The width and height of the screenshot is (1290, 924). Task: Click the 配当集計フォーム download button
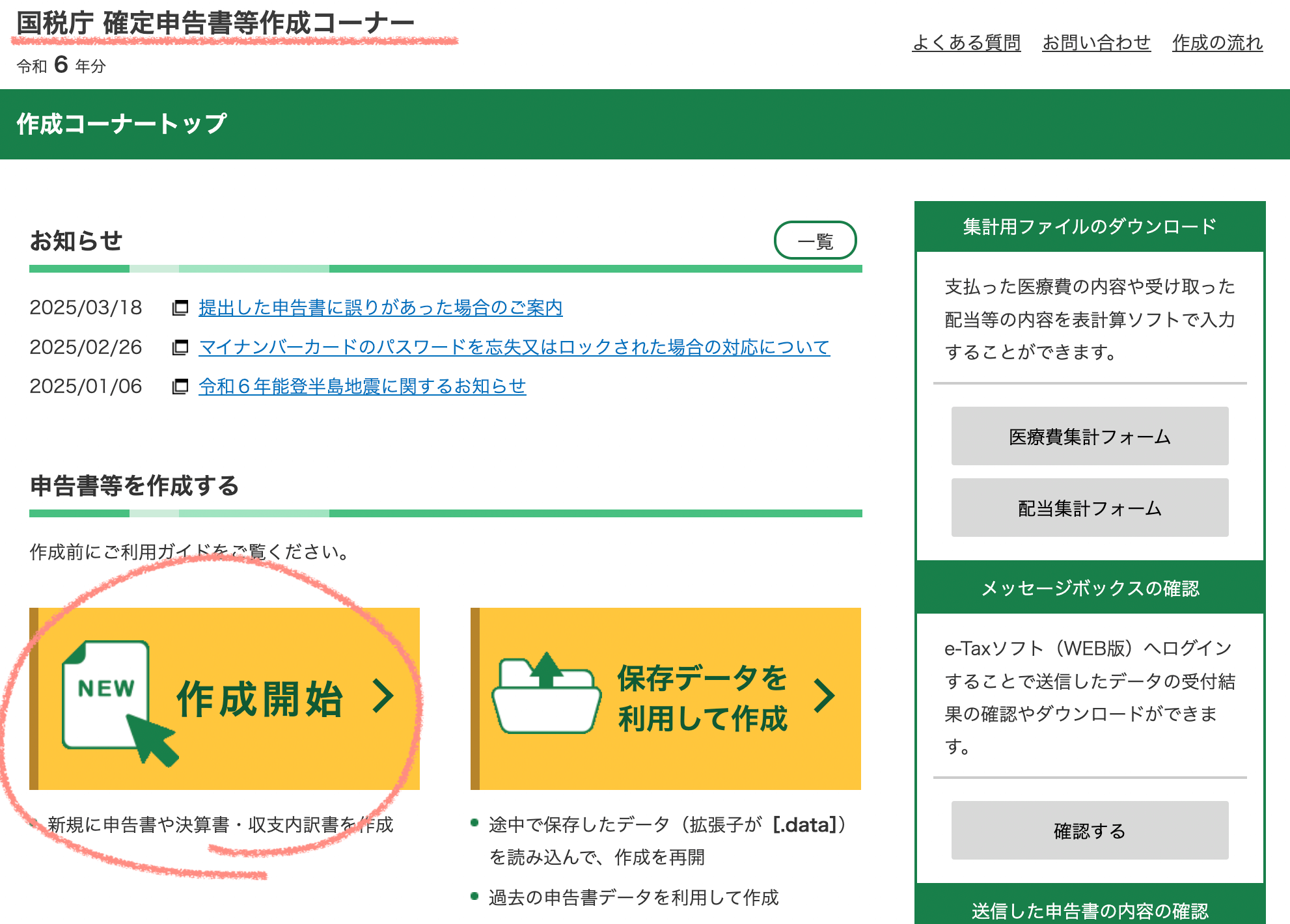click(1089, 508)
